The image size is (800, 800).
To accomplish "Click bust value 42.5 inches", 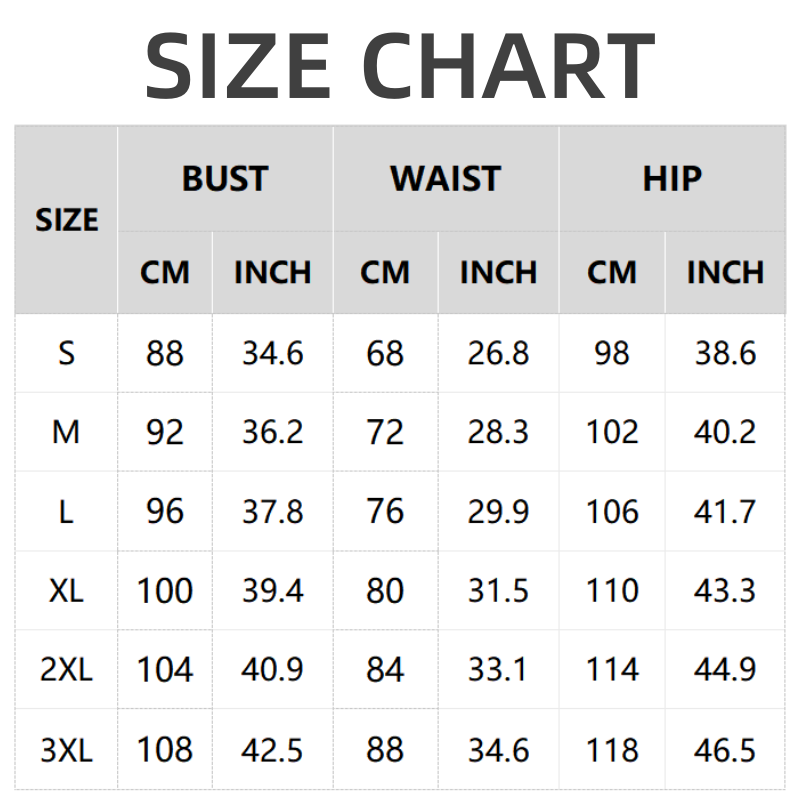I will point(272,749).
